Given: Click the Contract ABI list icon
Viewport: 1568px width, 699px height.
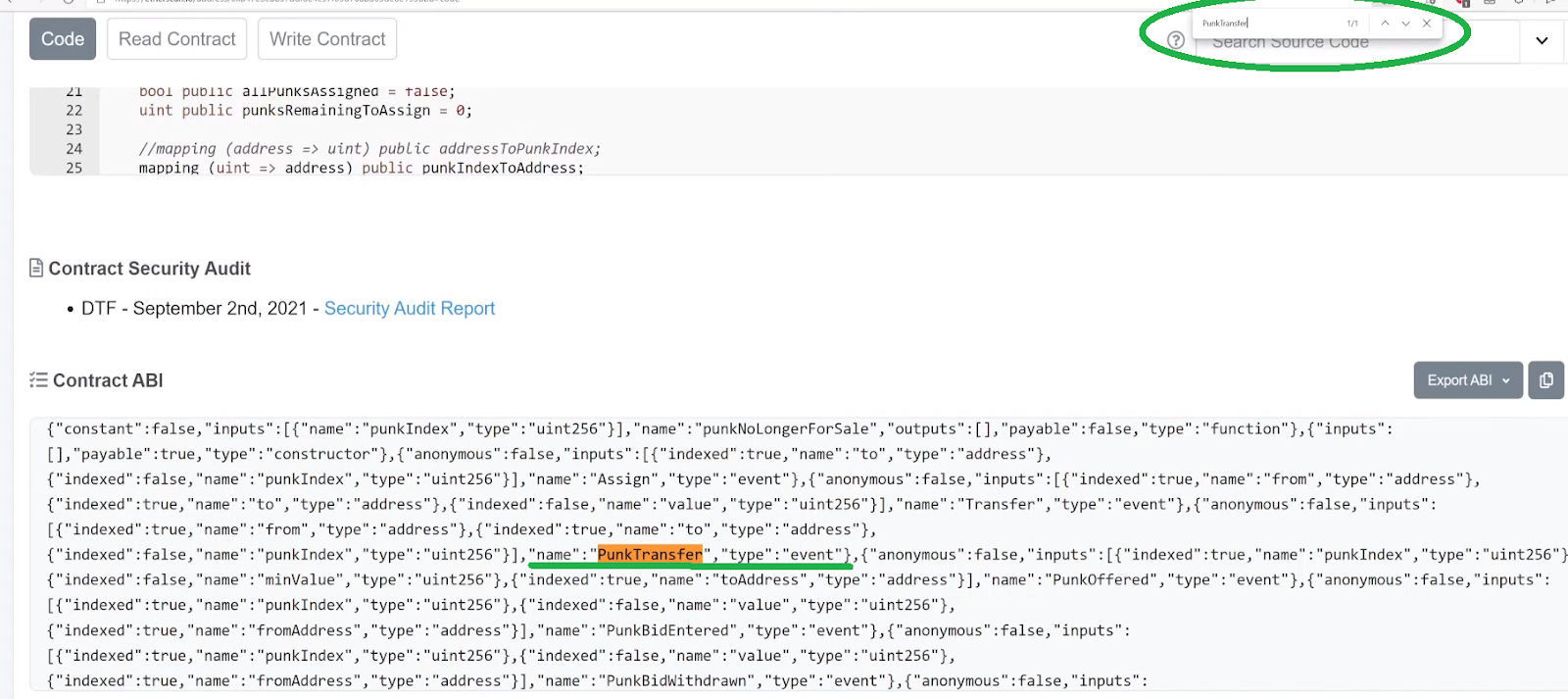Looking at the screenshot, I should click(38, 380).
